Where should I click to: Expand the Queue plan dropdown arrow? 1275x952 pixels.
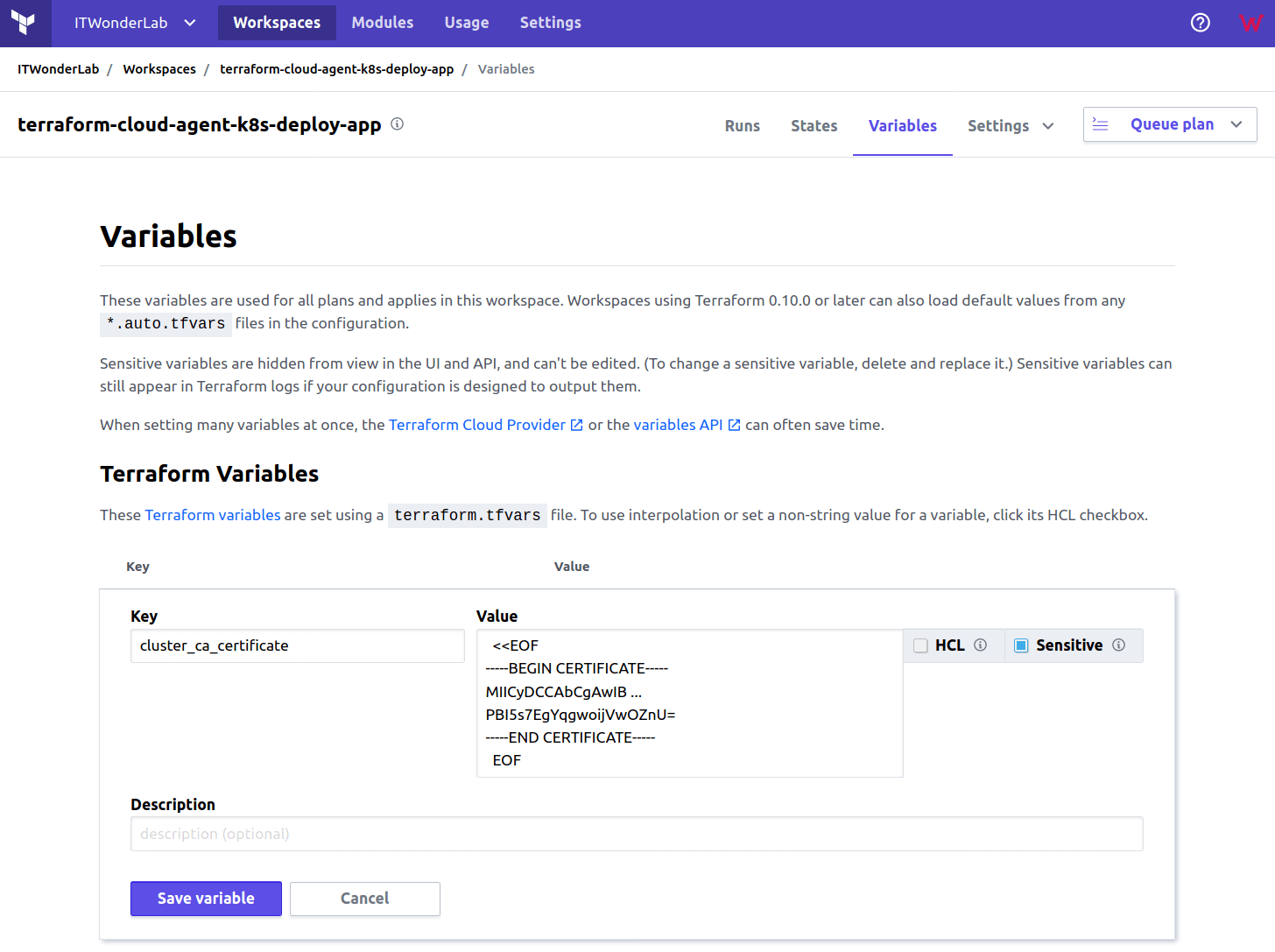tap(1236, 124)
